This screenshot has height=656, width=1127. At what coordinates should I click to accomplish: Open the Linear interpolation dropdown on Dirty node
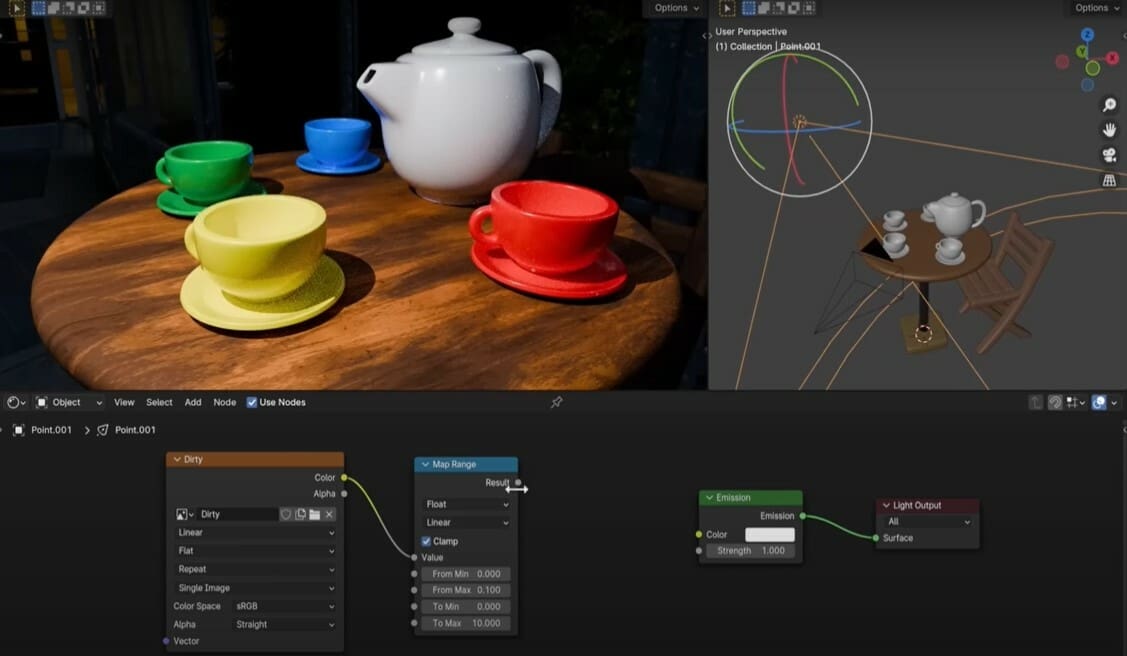click(x=255, y=532)
